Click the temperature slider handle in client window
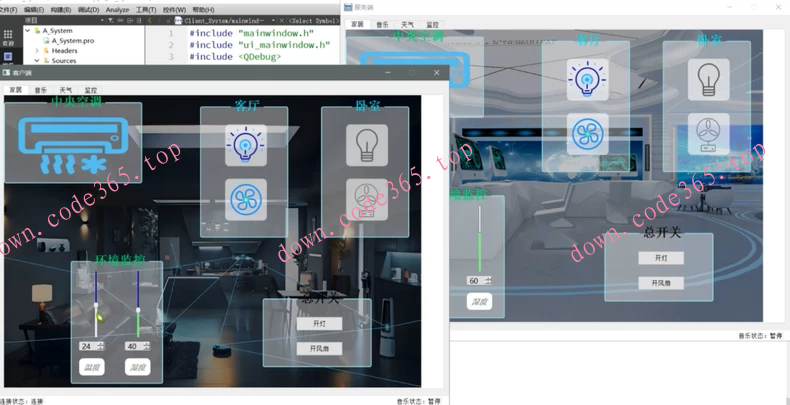This screenshot has width=790, height=405. [x=96, y=305]
